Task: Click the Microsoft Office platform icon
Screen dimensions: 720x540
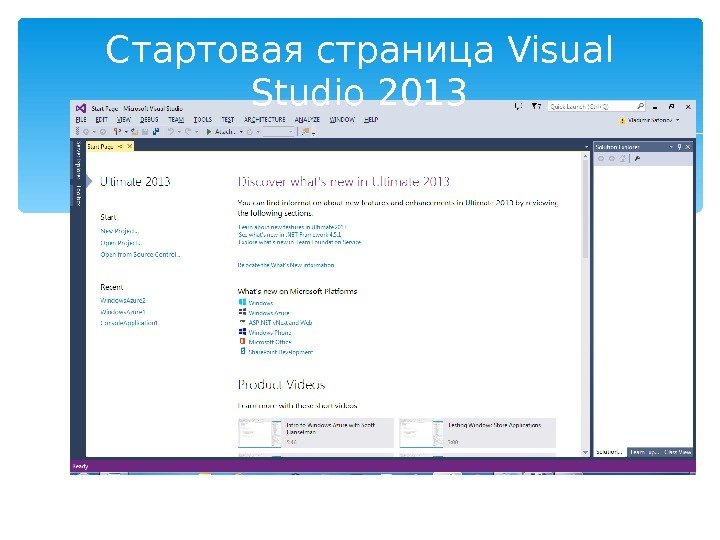Action: click(x=242, y=341)
